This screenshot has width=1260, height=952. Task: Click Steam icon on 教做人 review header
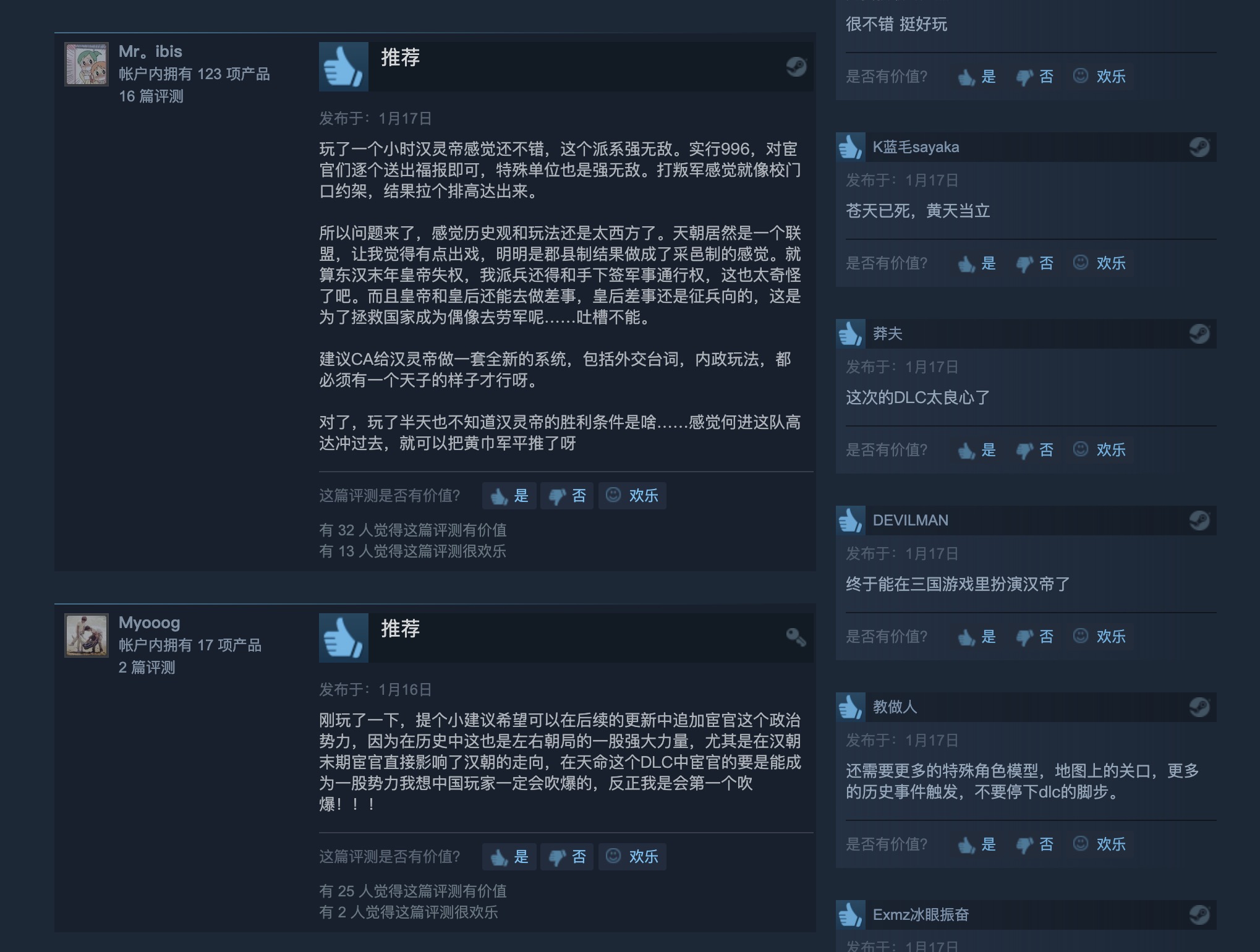coord(1199,707)
